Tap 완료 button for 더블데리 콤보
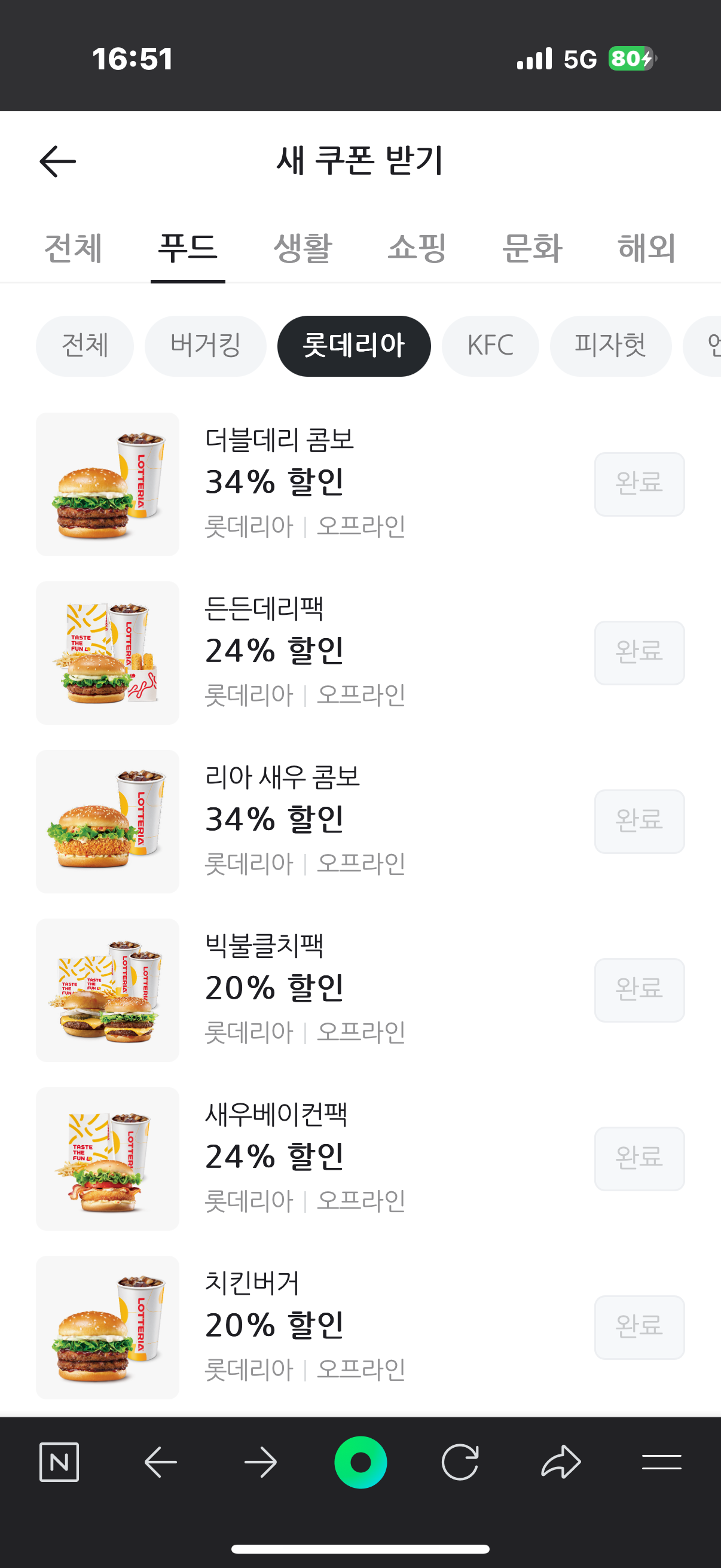Screen dimensions: 721x1568 coord(639,484)
